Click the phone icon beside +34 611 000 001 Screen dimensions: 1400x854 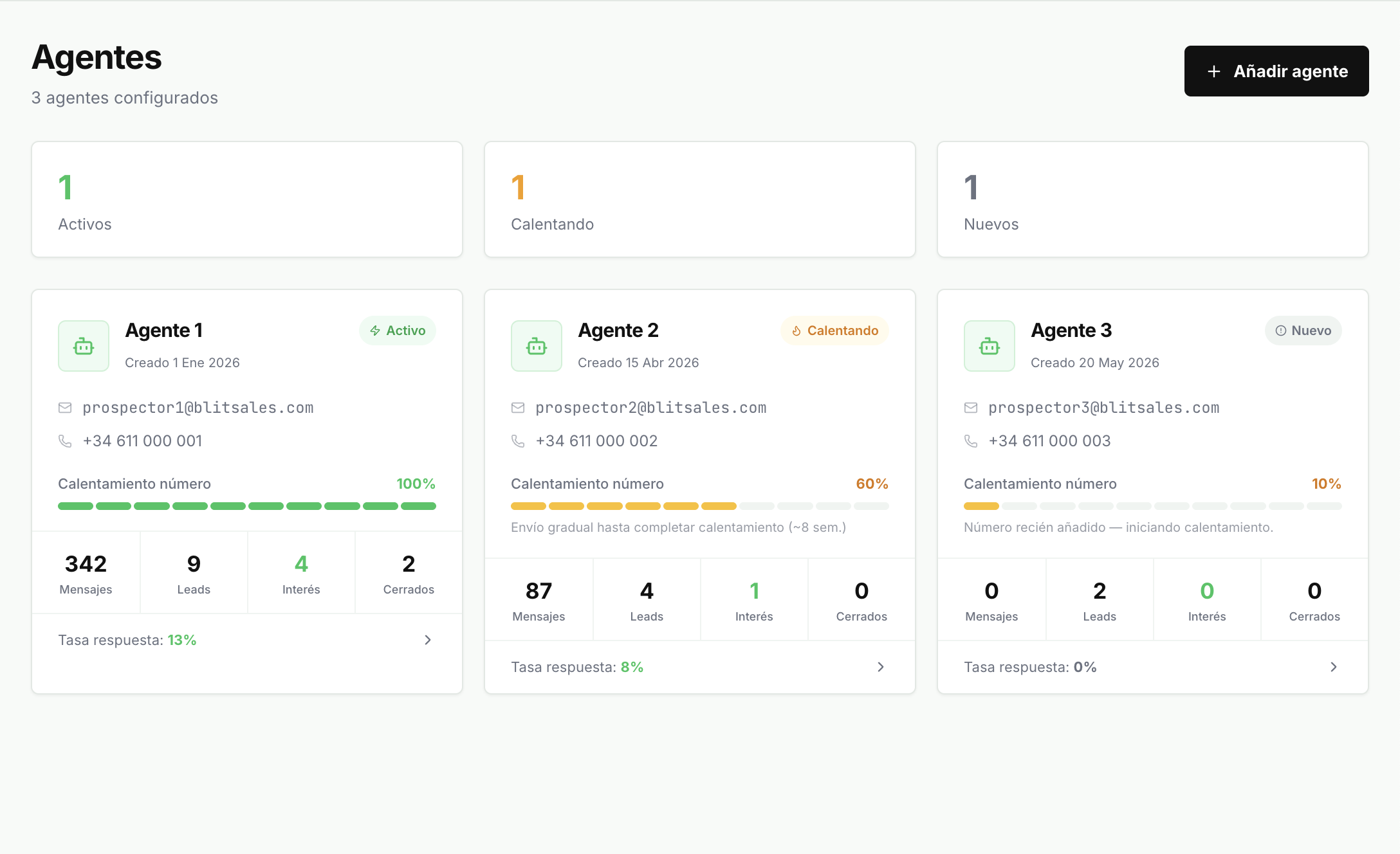tap(65, 441)
